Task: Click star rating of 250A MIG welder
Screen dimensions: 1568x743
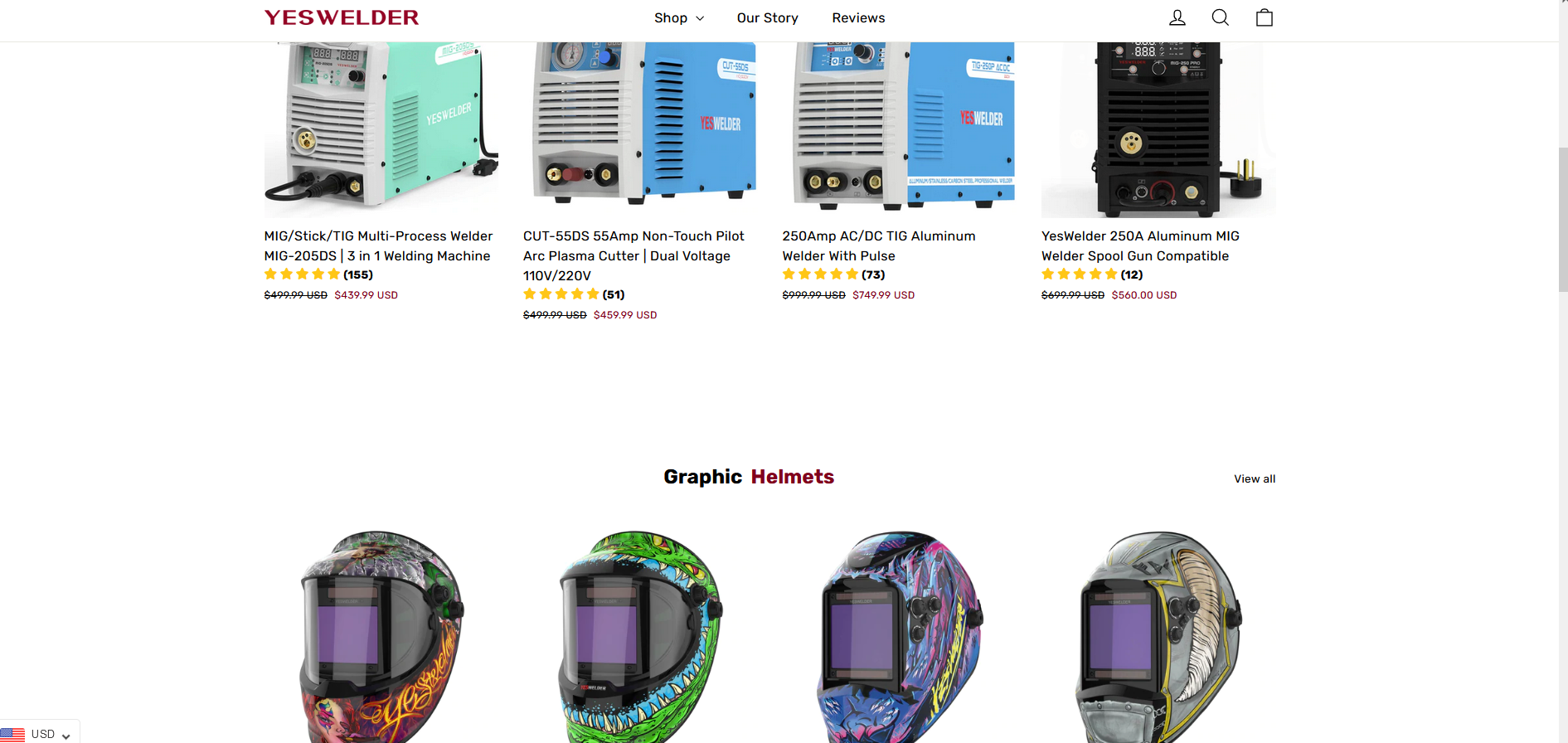Action: [x=1080, y=274]
